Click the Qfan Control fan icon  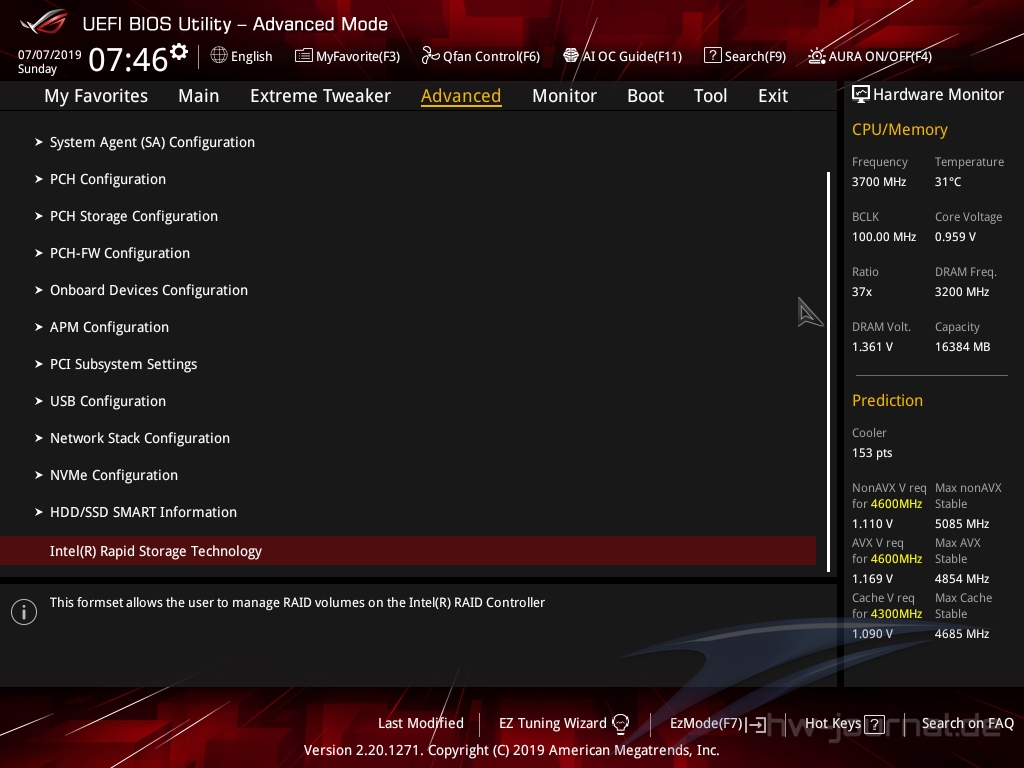(x=430, y=56)
